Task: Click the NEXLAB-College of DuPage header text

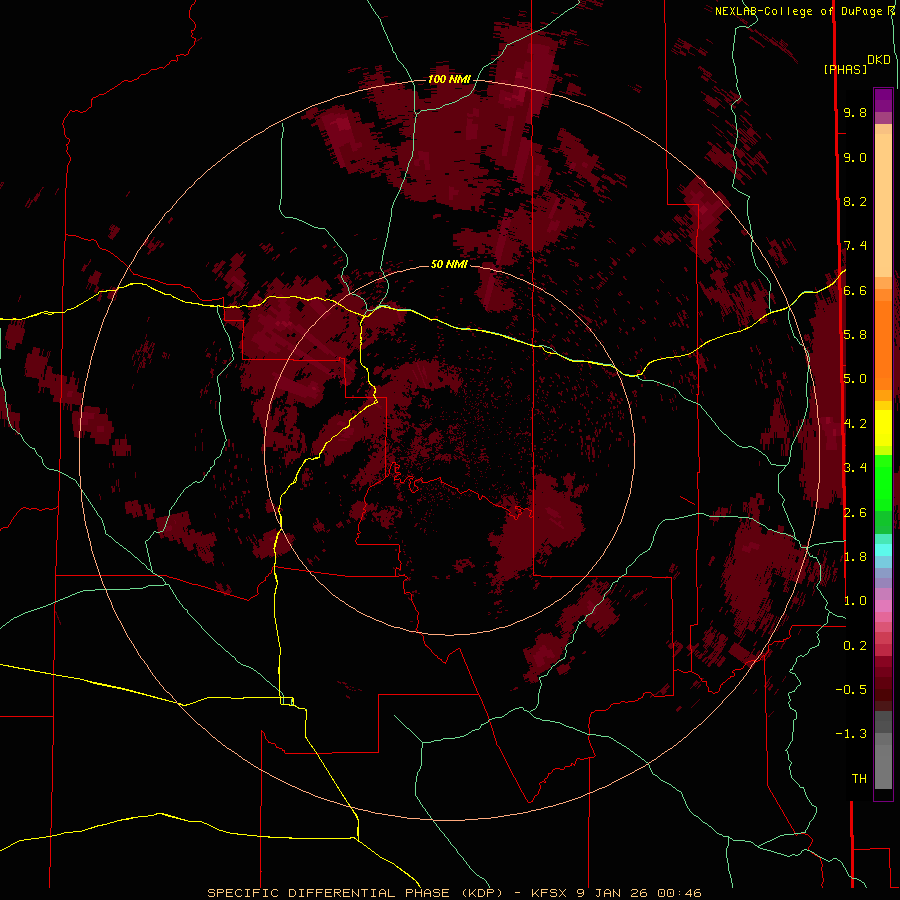Action: click(x=798, y=11)
